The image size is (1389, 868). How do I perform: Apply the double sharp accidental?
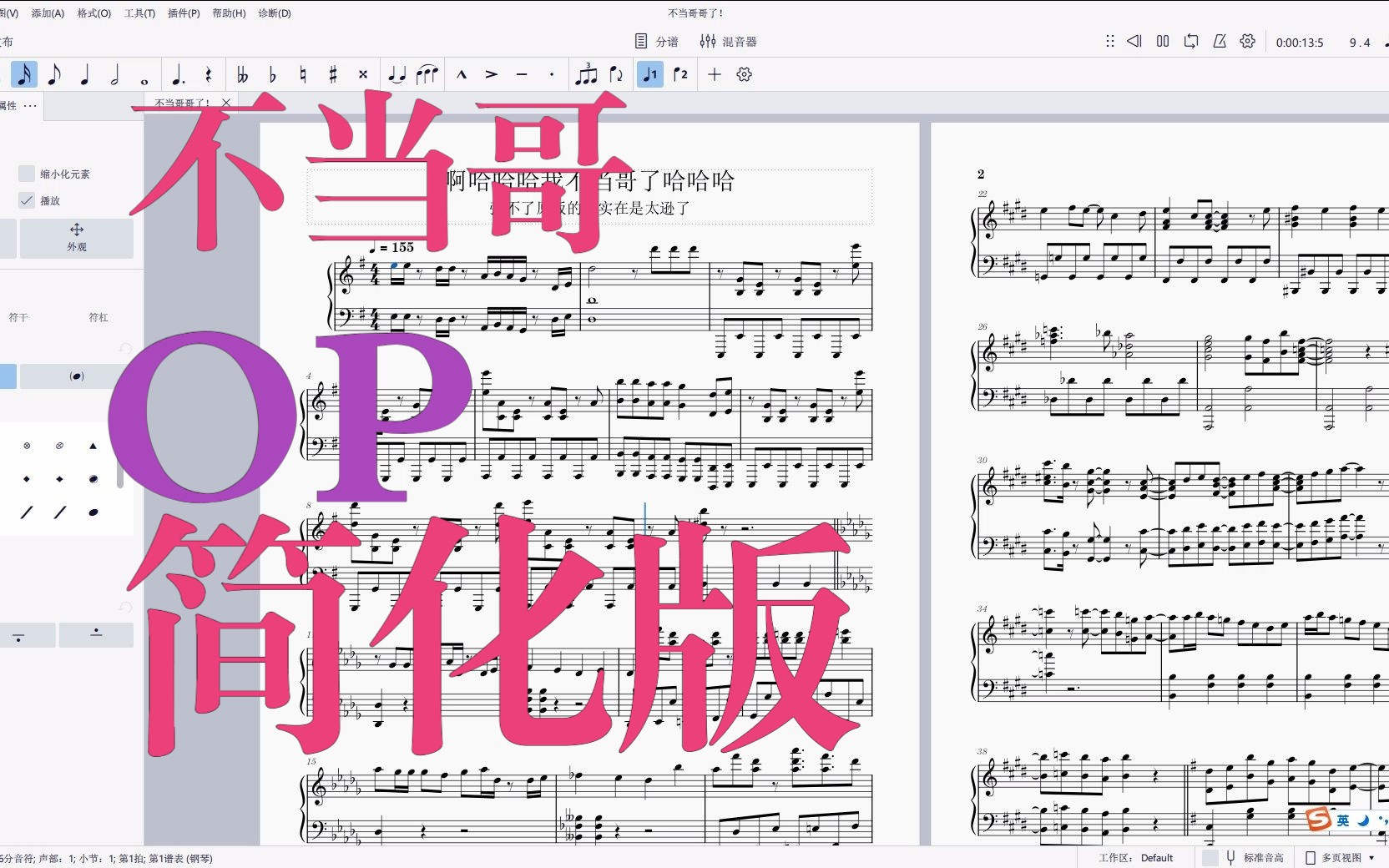[362, 74]
